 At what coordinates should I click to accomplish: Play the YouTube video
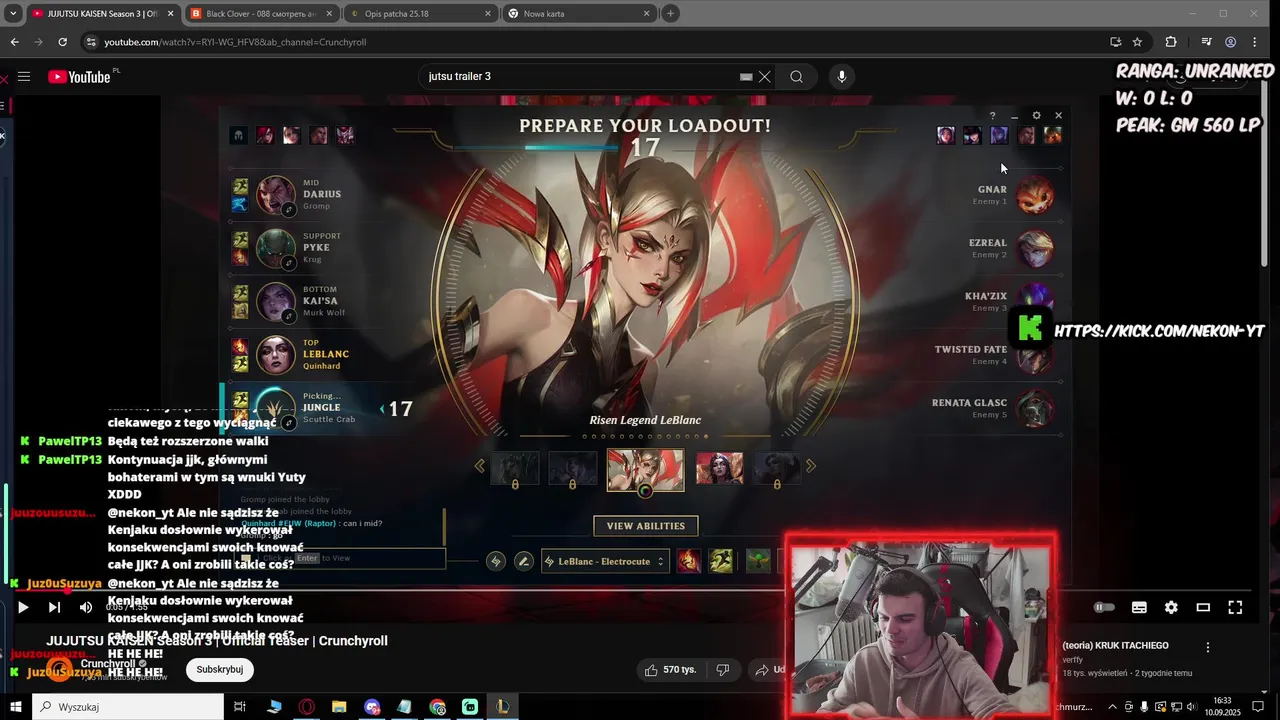coord(23,607)
